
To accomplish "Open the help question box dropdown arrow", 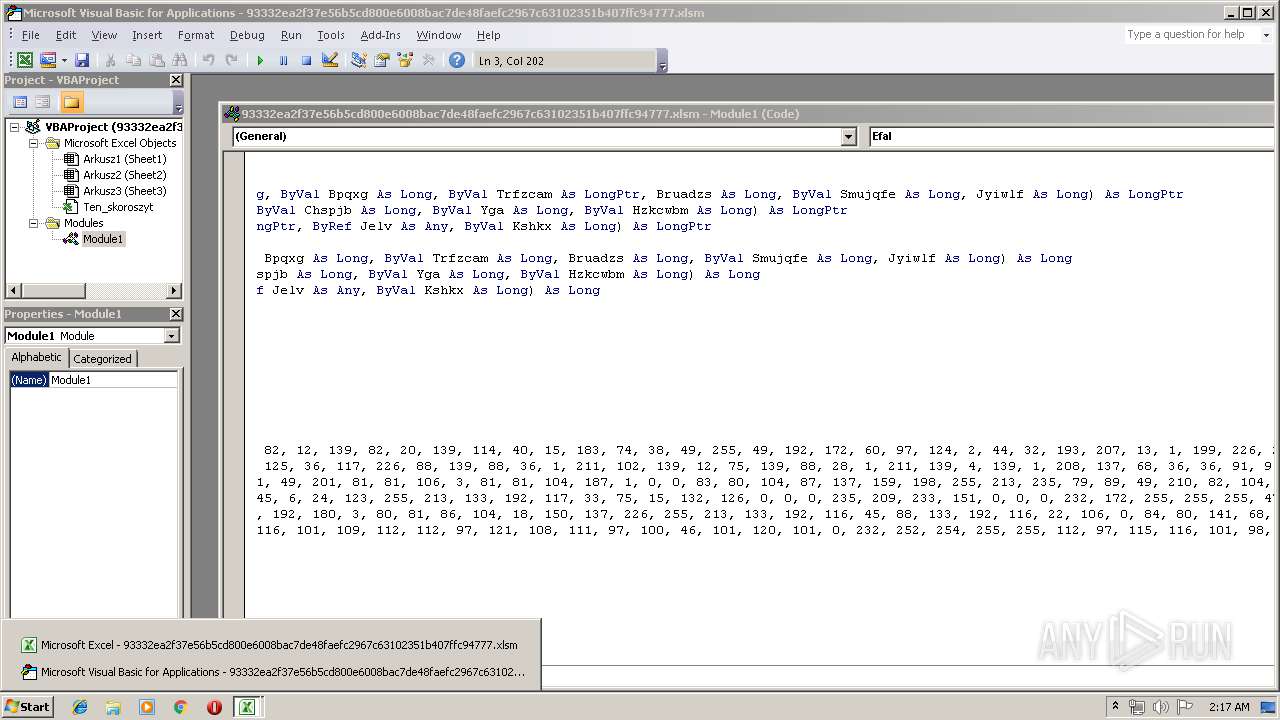I will coord(1265,35).
